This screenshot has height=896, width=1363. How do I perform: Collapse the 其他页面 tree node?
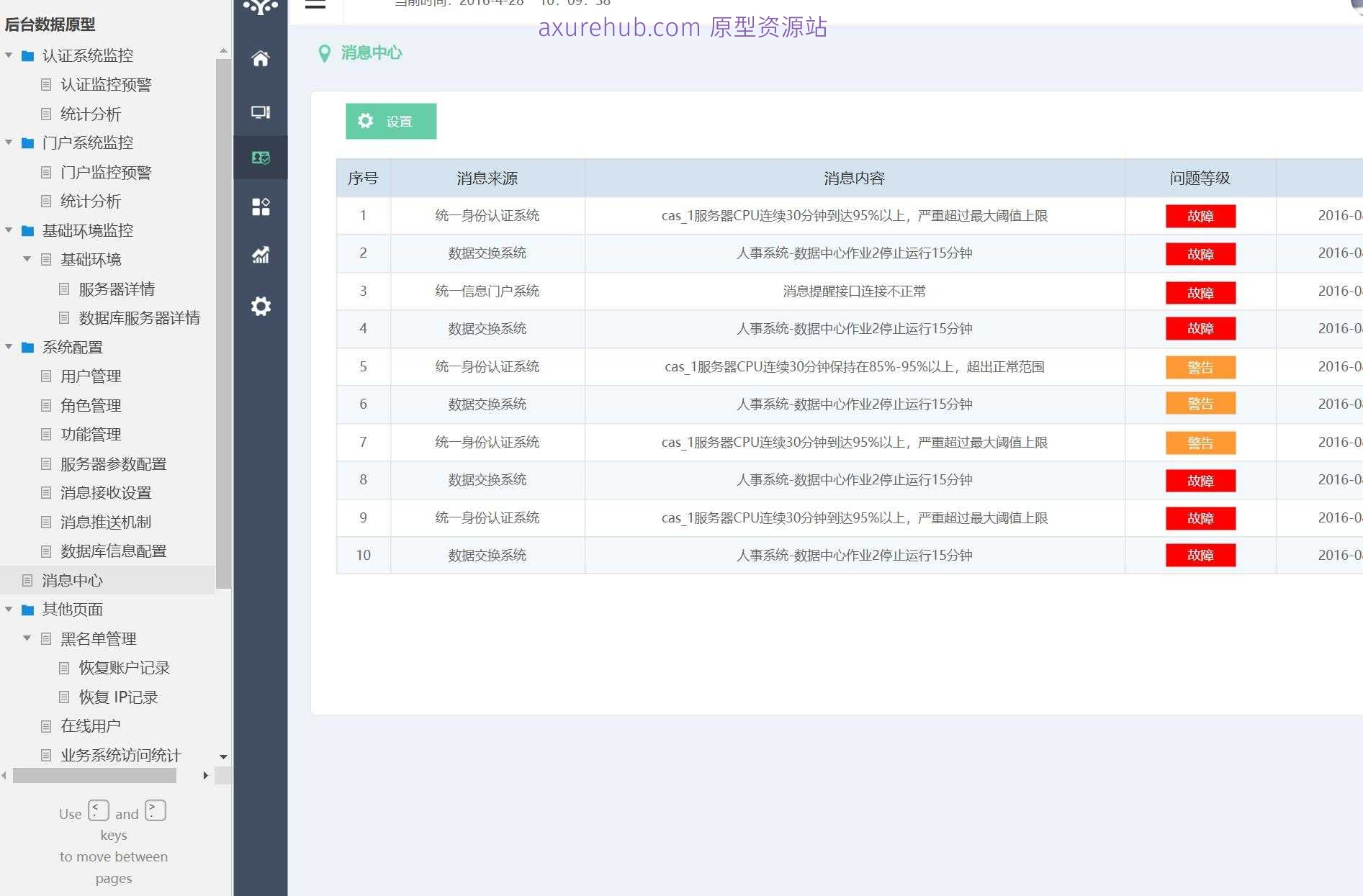click(x=8, y=610)
